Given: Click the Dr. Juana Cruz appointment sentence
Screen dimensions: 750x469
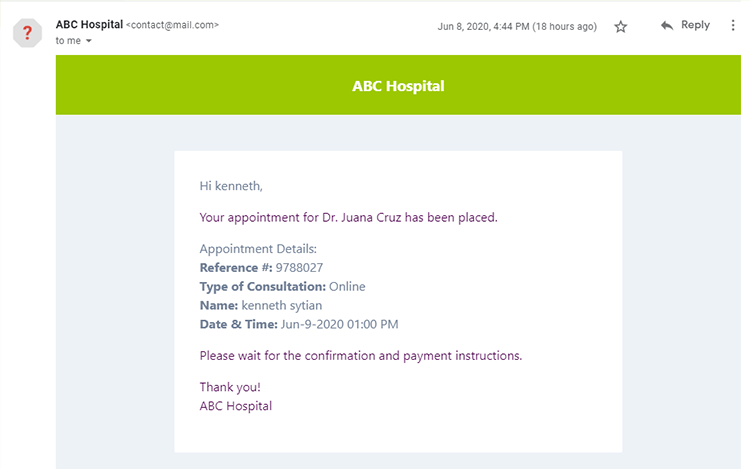Looking at the screenshot, I should (x=348, y=217).
